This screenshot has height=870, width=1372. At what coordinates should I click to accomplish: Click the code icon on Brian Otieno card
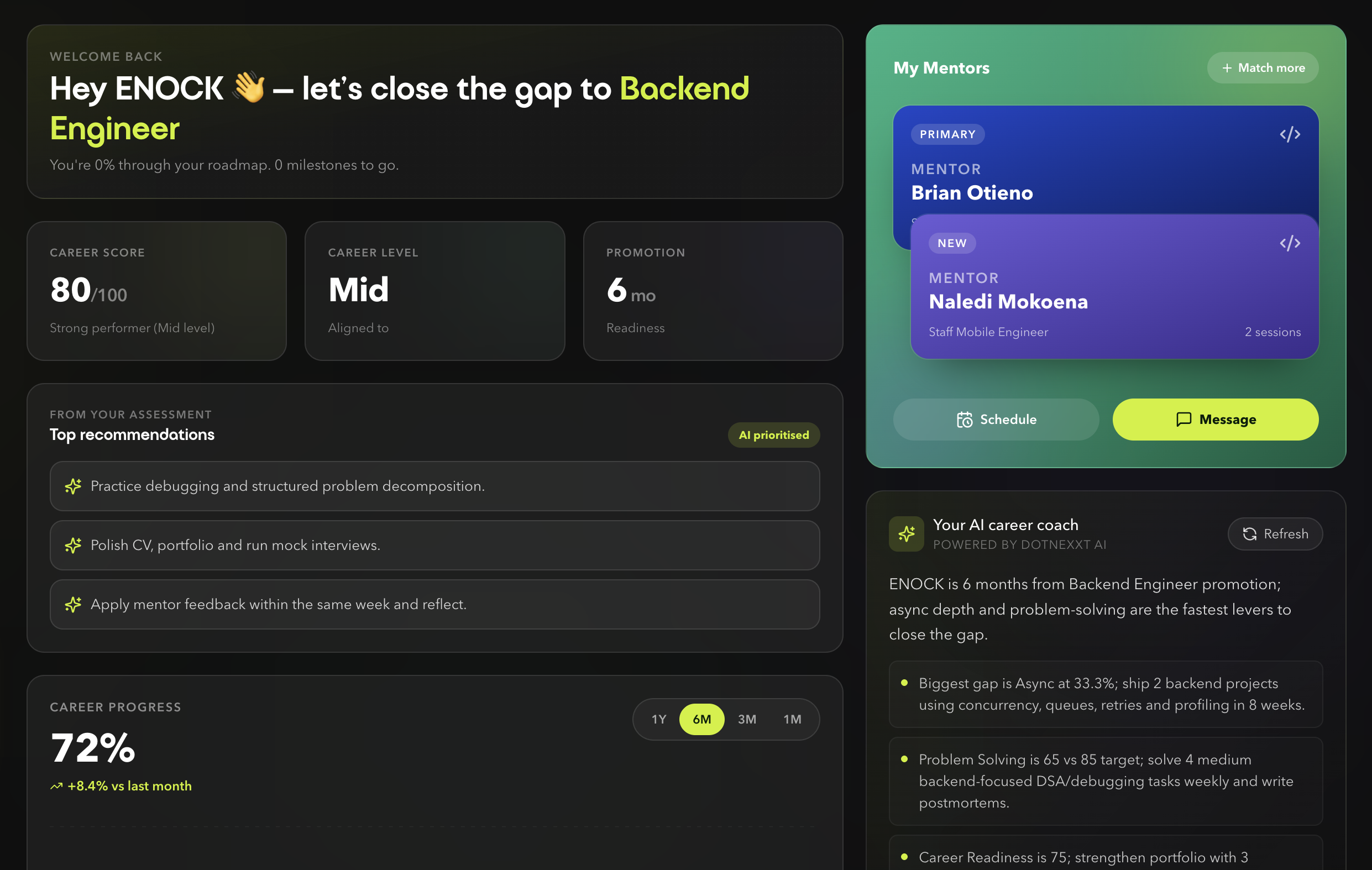pos(1290,134)
